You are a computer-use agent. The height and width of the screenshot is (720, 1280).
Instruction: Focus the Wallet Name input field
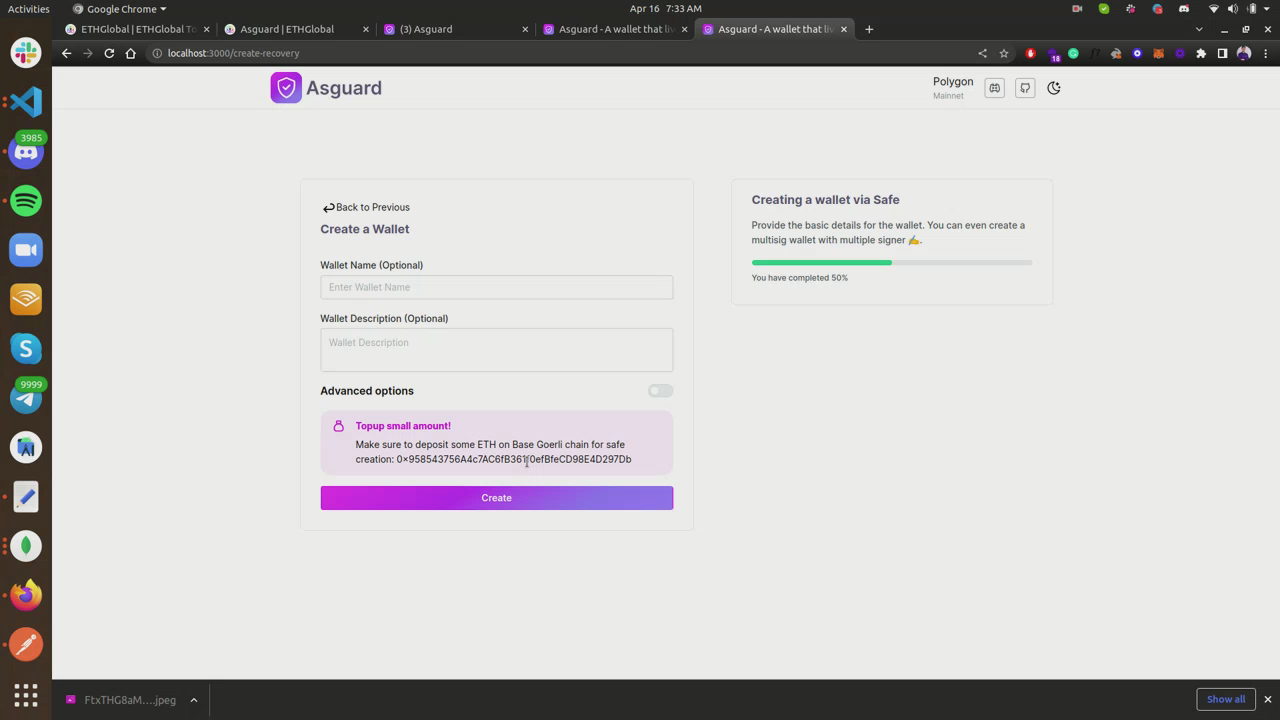click(497, 287)
